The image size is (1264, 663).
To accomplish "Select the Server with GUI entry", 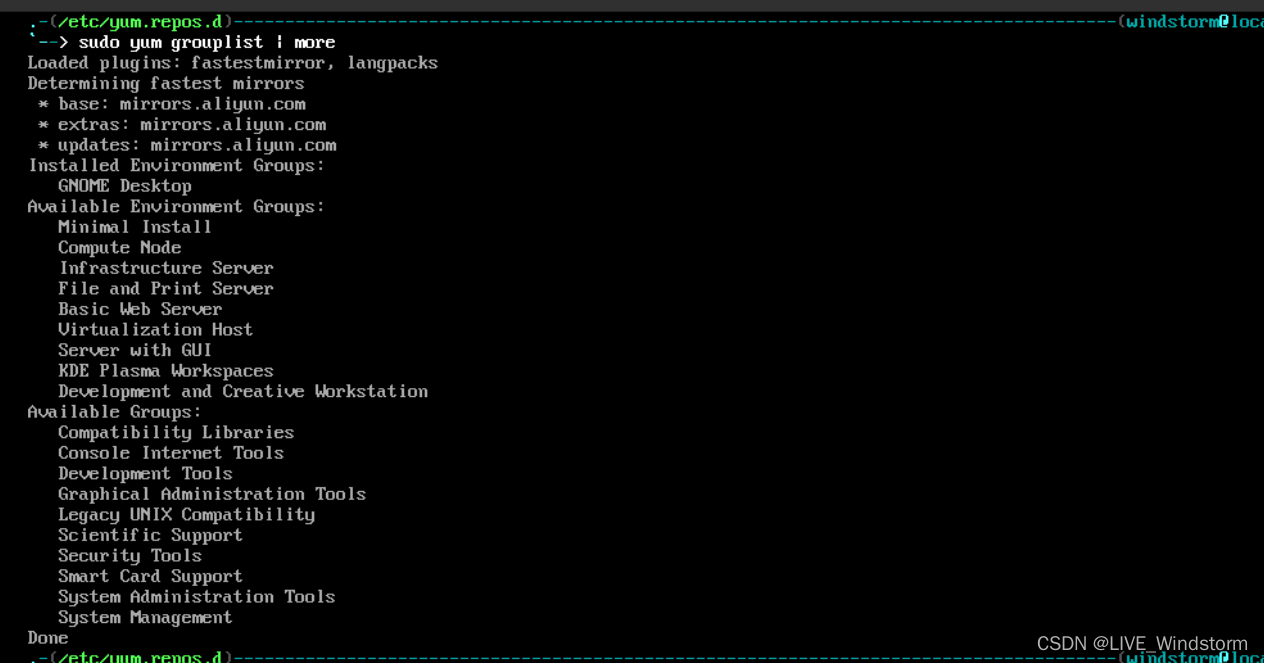I will [135, 350].
